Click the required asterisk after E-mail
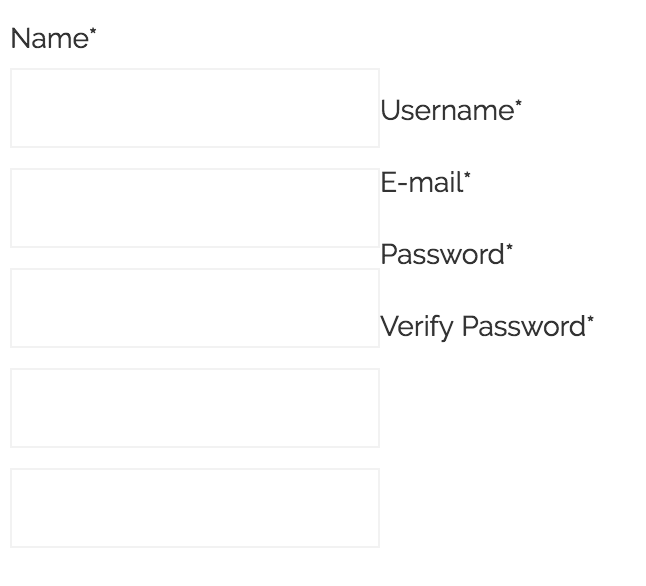 (467, 176)
